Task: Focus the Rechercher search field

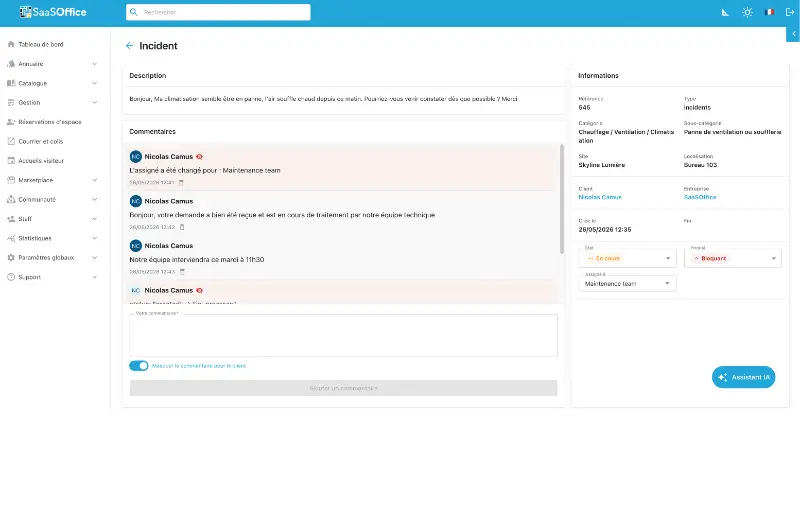Action: pos(218,12)
